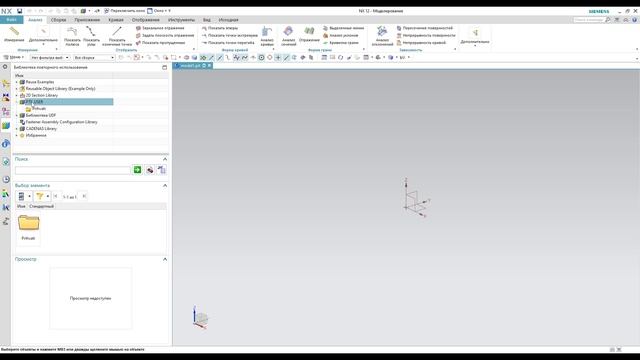Select Показать пропущенное command
This screenshot has height=360, width=640.
pos(160,42)
